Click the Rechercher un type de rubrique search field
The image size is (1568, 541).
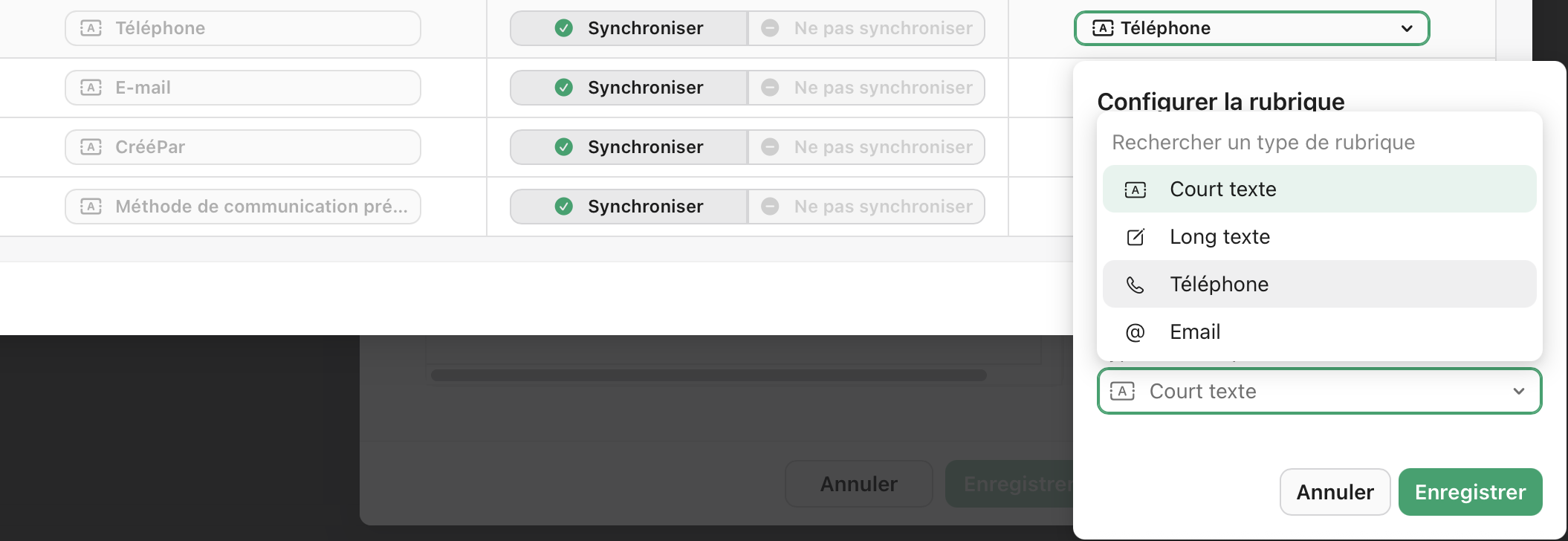point(1263,142)
